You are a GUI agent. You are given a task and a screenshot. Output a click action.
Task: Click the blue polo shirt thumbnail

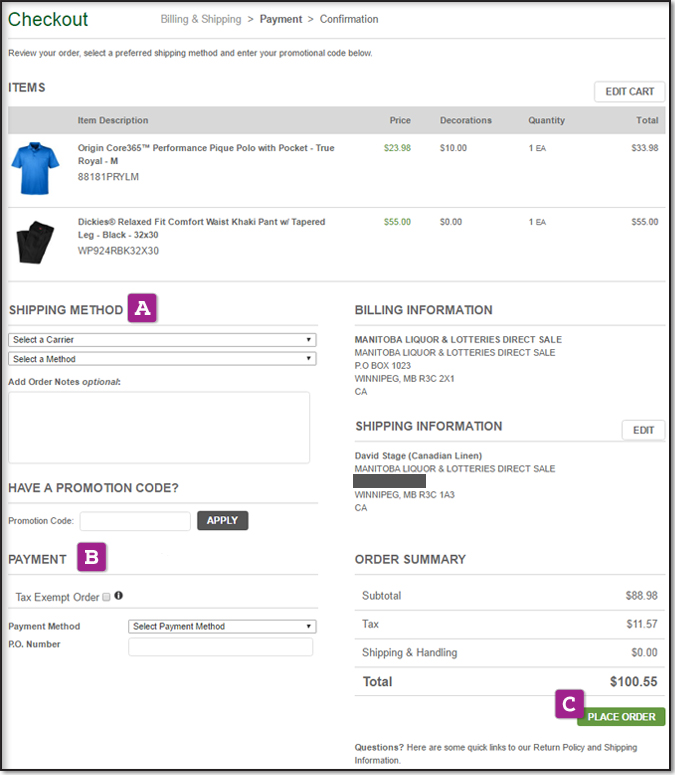tap(34, 168)
